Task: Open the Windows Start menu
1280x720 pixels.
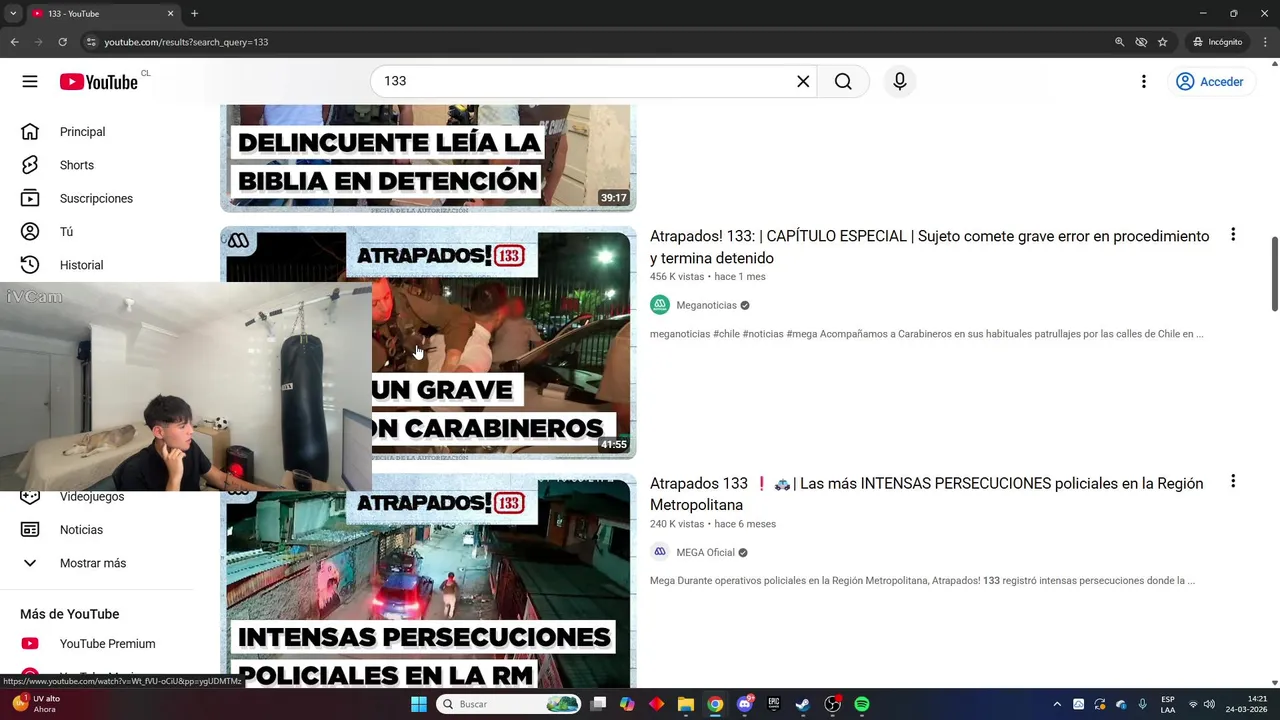Action: [419, 704]
